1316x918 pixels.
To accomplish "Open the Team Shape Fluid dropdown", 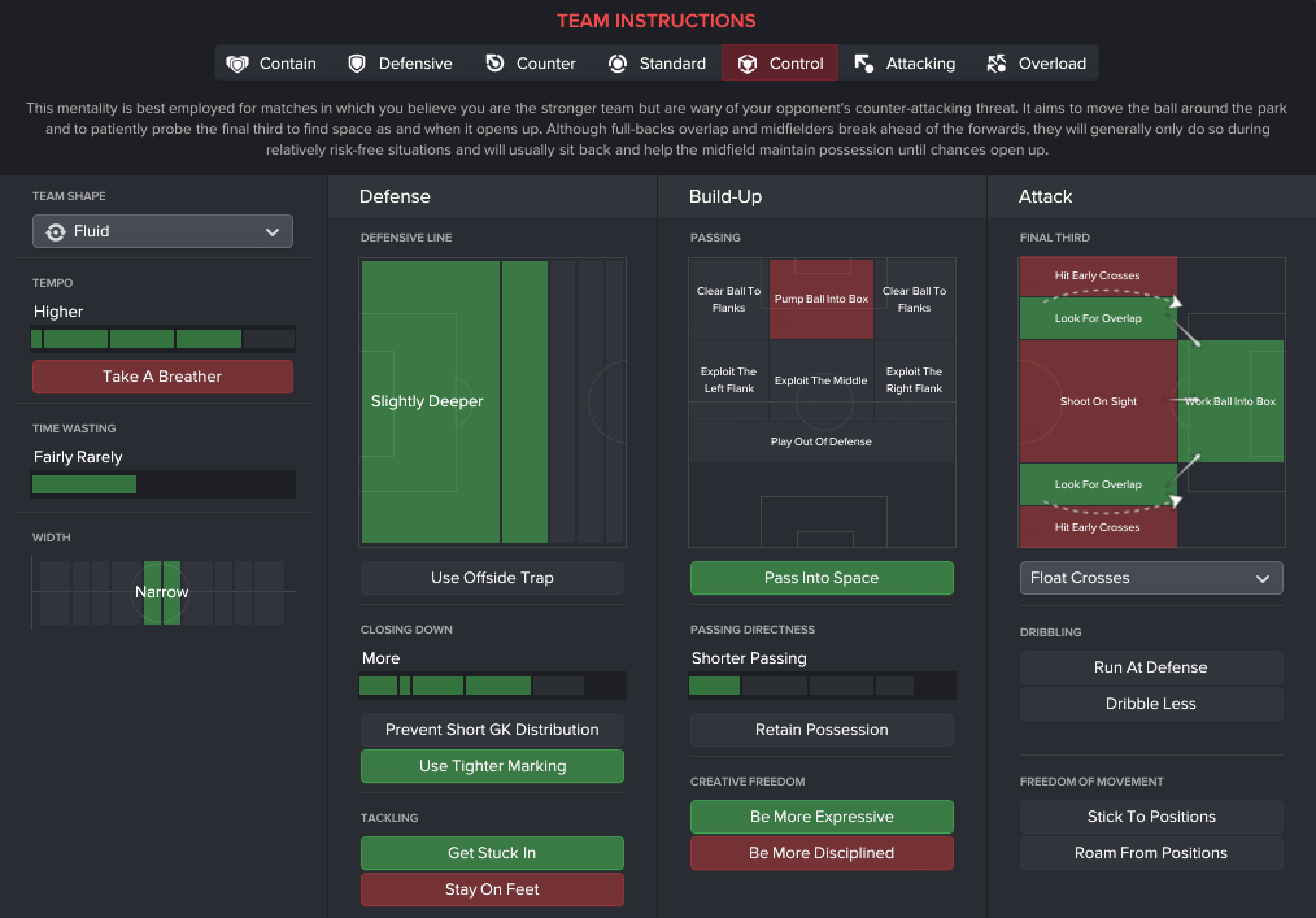I will 163,231.
